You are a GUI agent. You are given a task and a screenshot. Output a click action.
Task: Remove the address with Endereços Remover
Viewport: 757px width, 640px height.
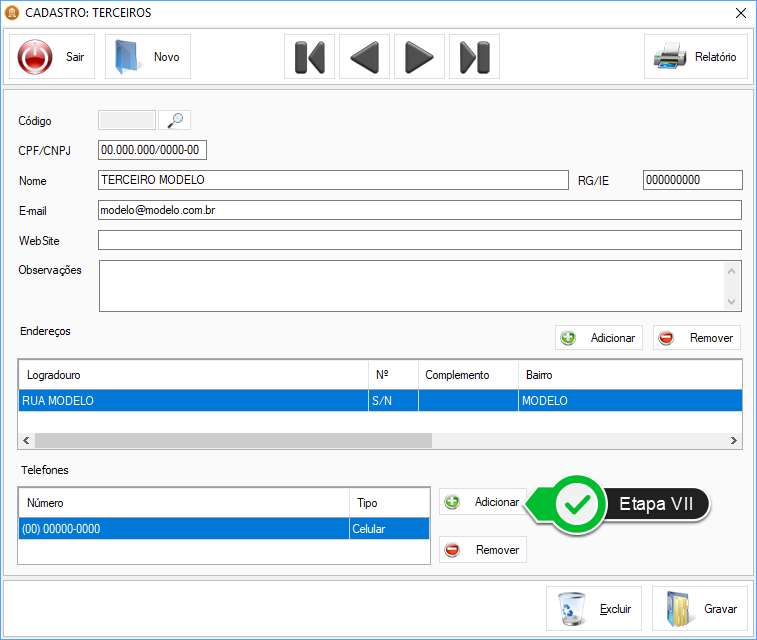[697, 337]
